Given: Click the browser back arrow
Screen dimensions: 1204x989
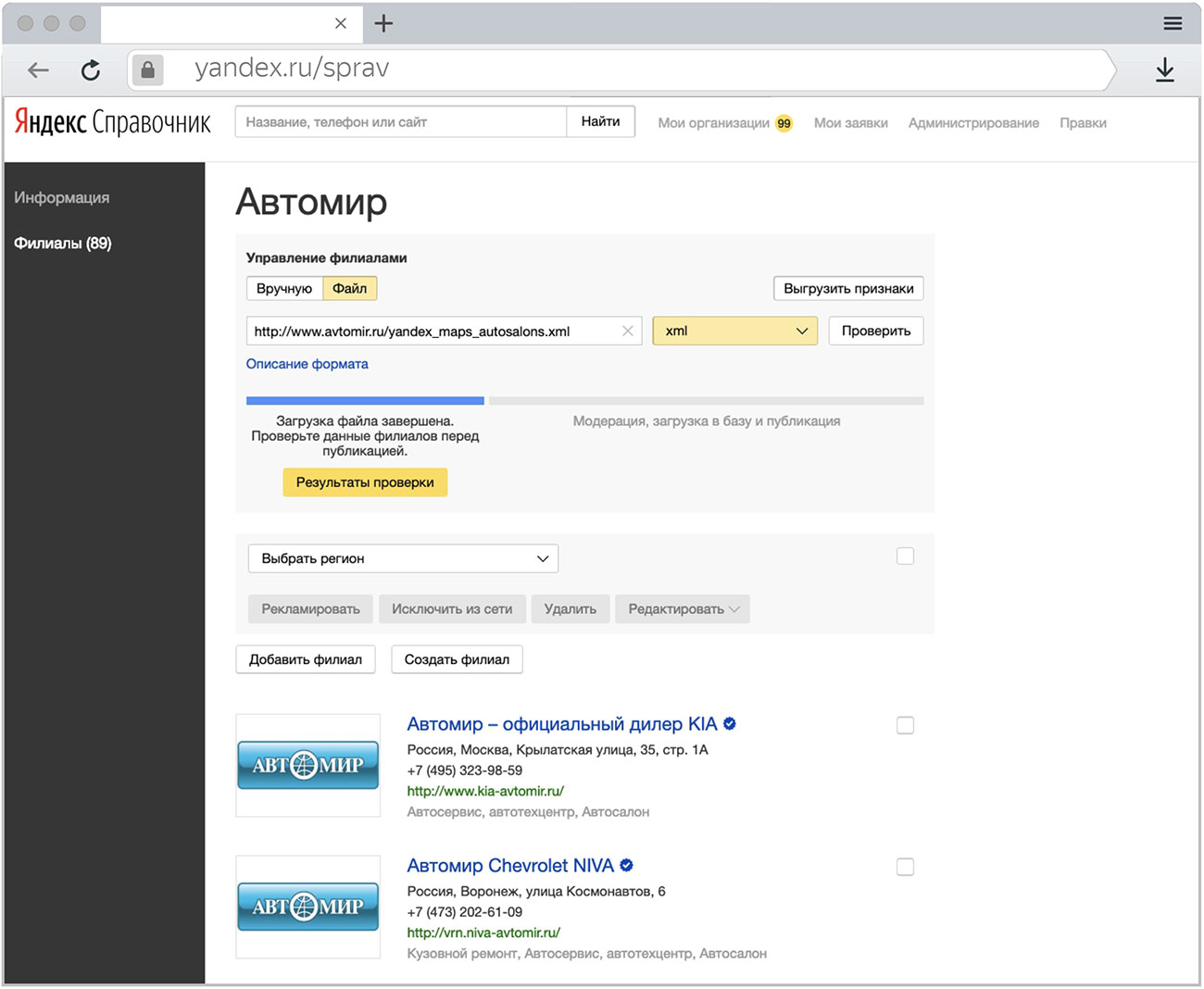Looking at the screenshot, I should point(38,69).
